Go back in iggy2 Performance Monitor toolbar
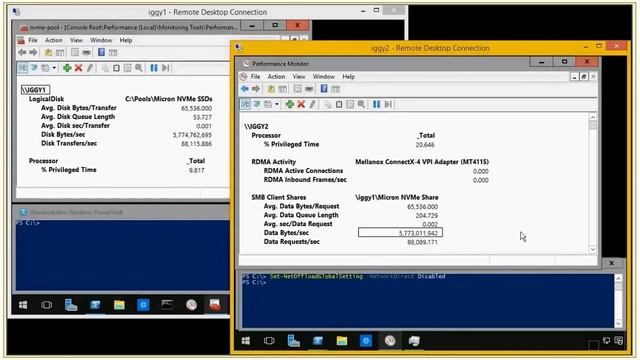 pos(244,89)
